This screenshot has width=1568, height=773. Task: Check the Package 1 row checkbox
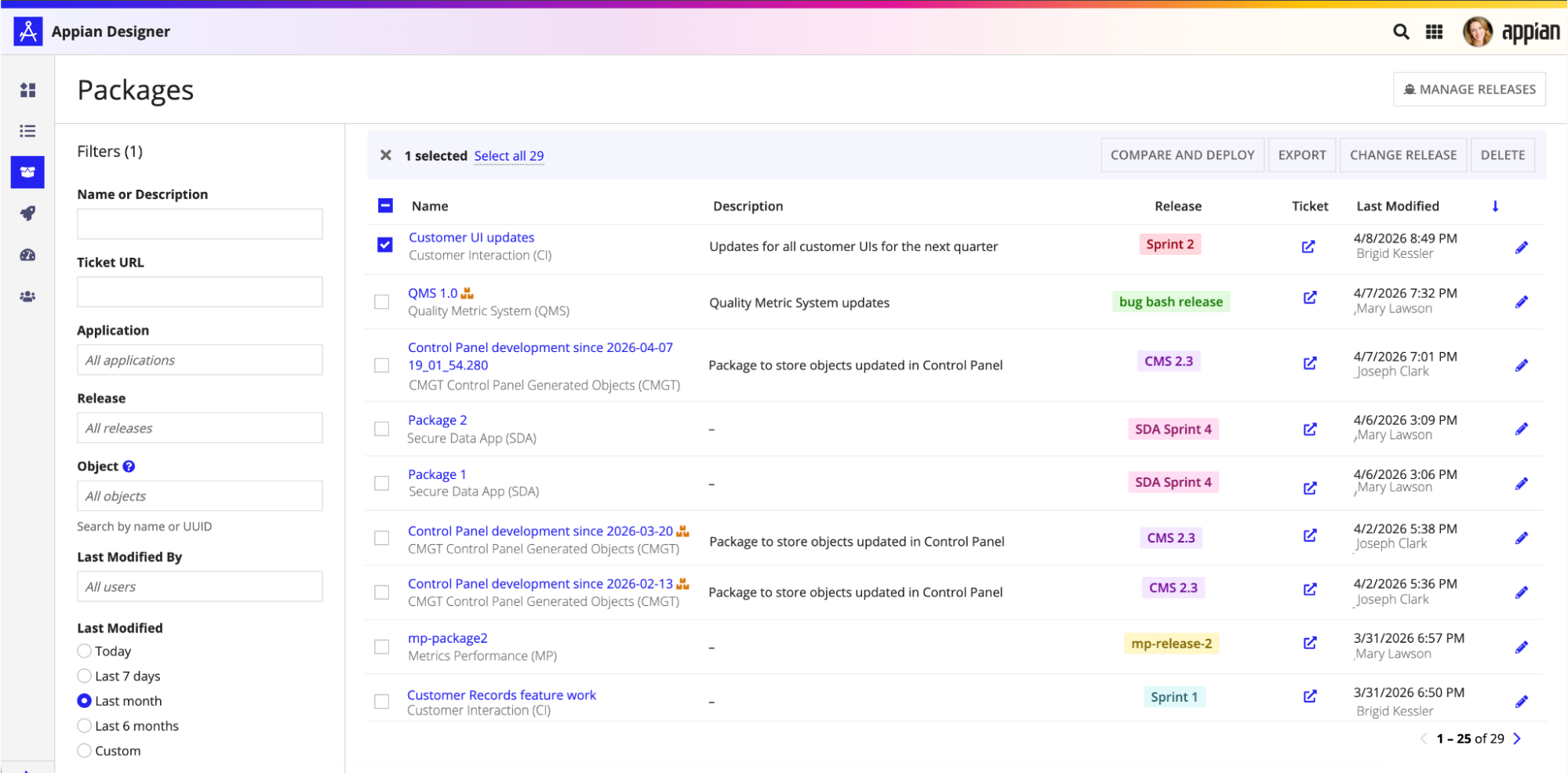(382, 483)
